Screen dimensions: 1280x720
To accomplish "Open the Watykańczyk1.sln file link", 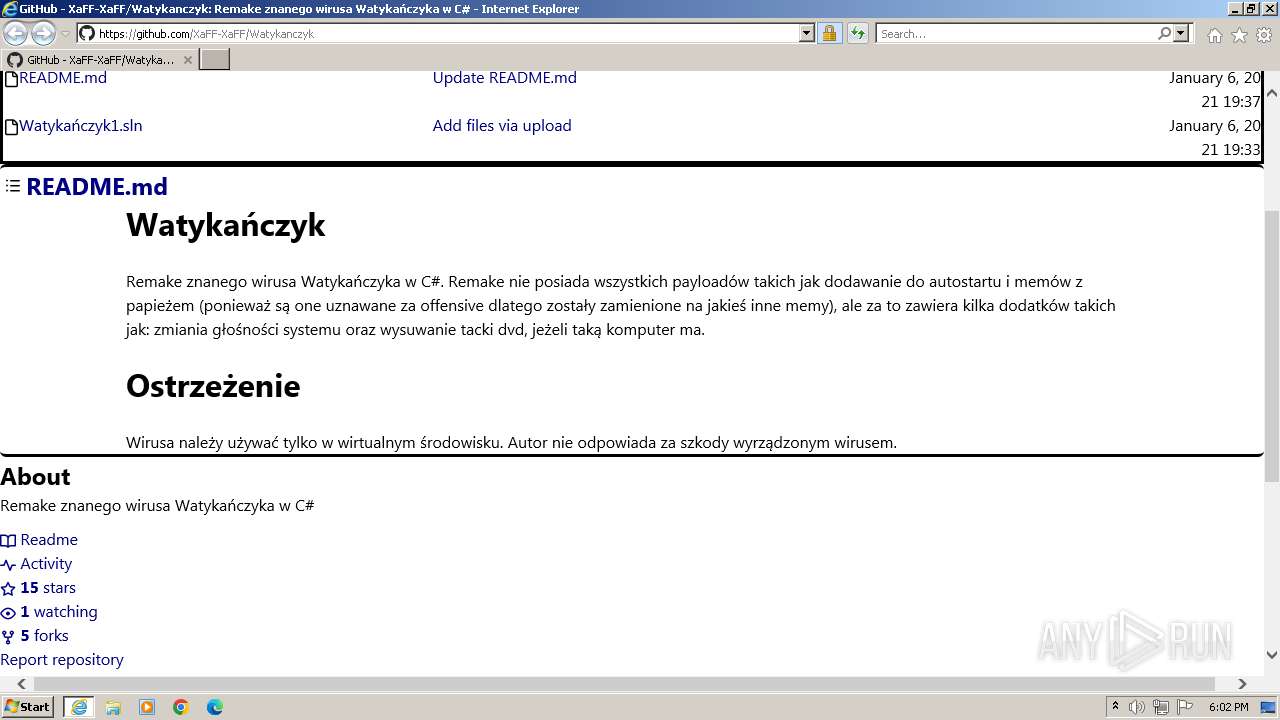I will [x=81, y=126].
